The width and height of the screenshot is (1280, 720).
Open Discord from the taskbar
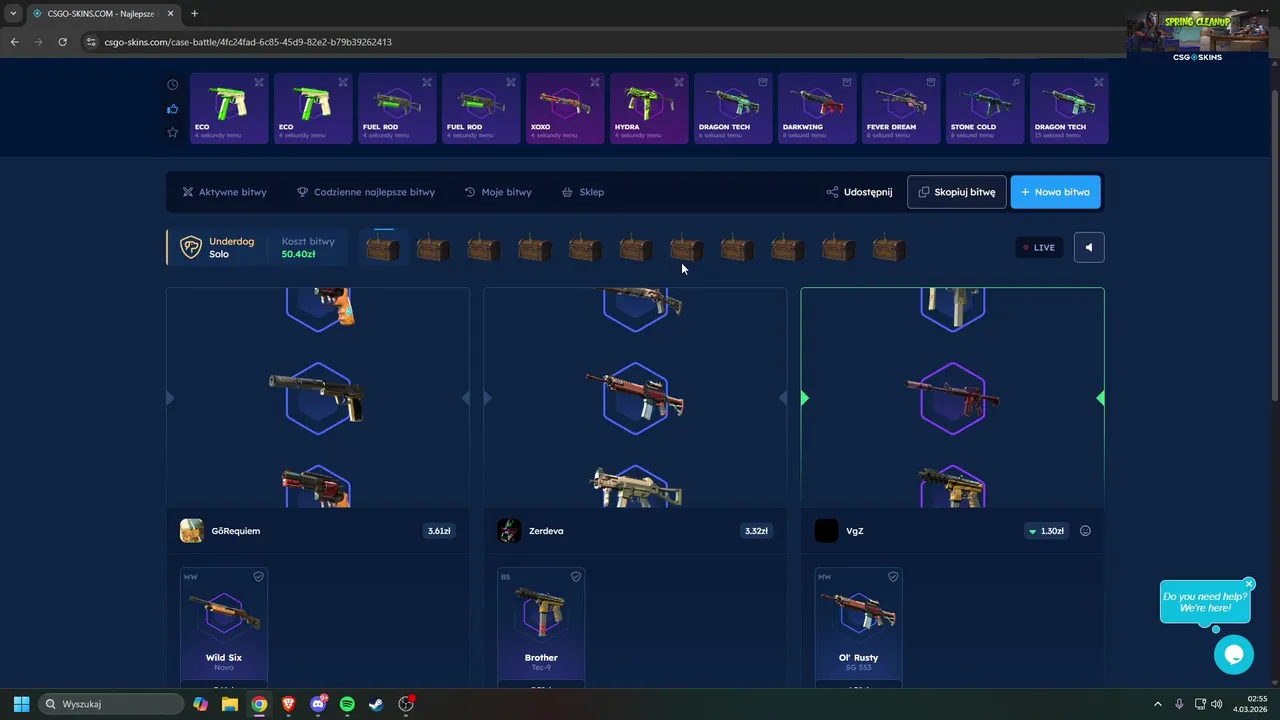point(318,704)
